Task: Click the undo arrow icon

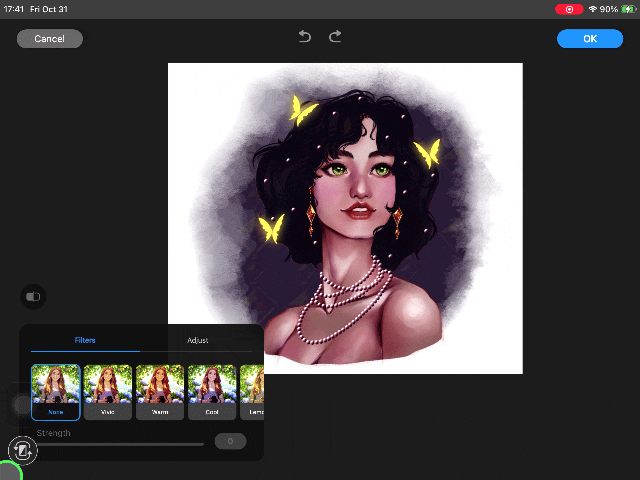Action: 304,37
